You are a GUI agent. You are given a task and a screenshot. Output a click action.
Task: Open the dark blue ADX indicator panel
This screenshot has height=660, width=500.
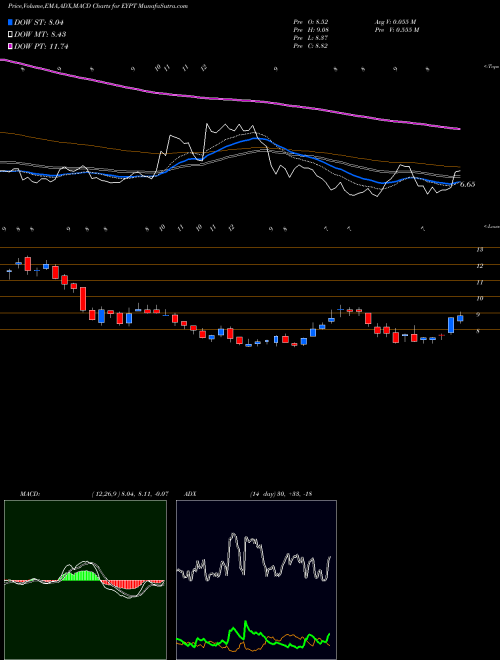pos(256,580)
